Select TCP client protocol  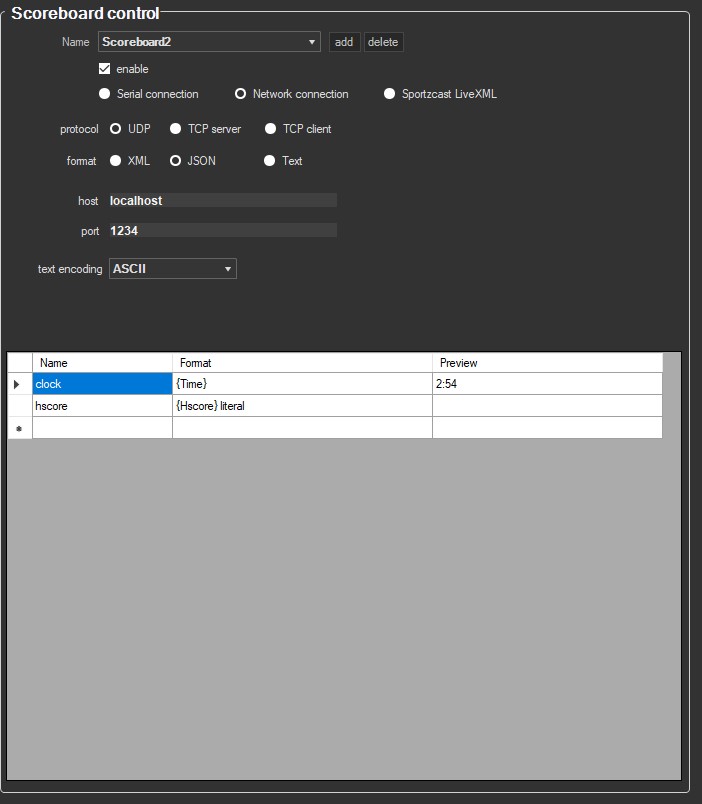coord(271,129)
